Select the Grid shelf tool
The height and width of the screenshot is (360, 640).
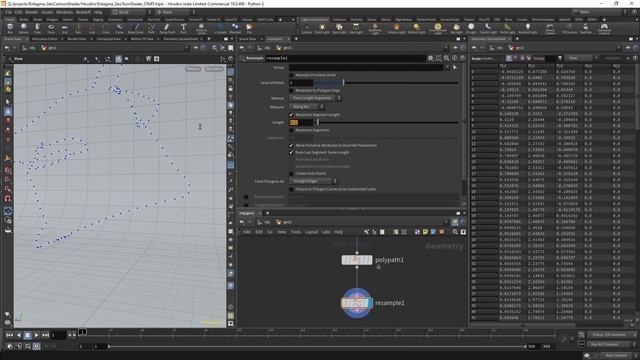(x=64, y=28)
